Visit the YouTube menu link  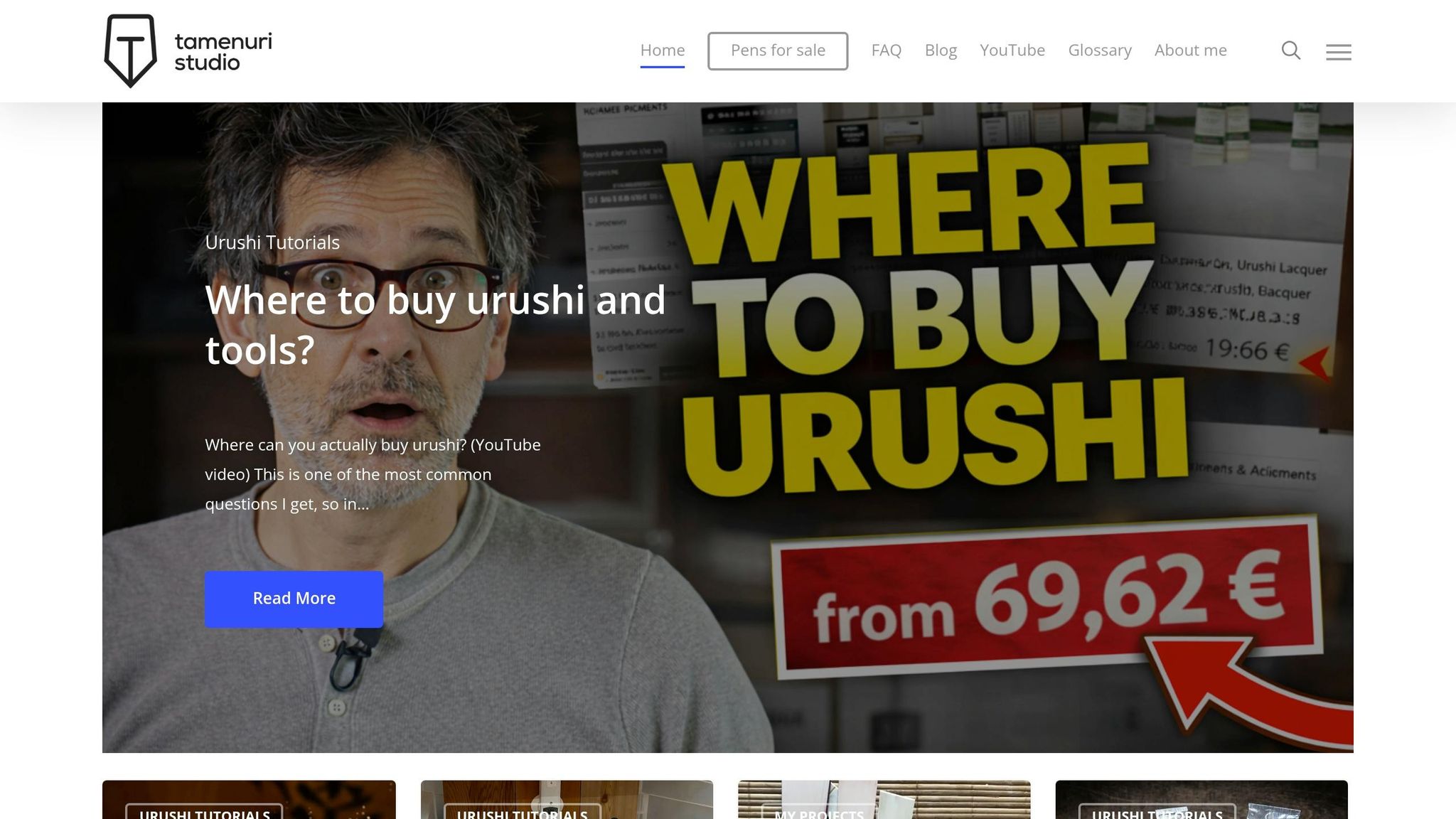(1012, 50)
